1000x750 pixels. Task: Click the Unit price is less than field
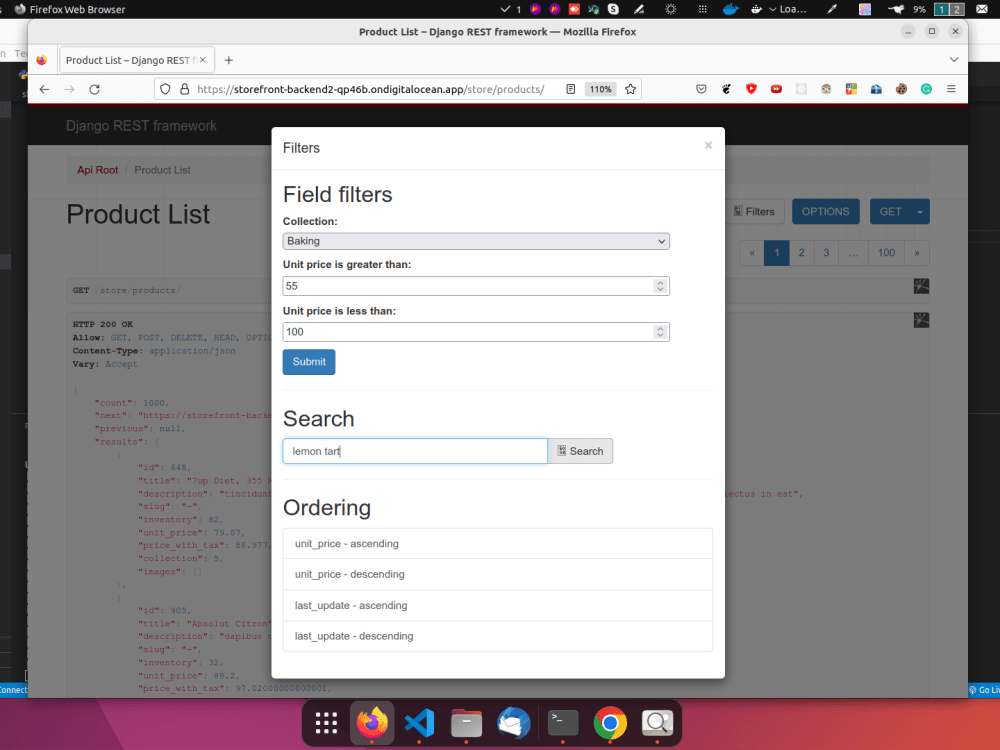(476, 332)
